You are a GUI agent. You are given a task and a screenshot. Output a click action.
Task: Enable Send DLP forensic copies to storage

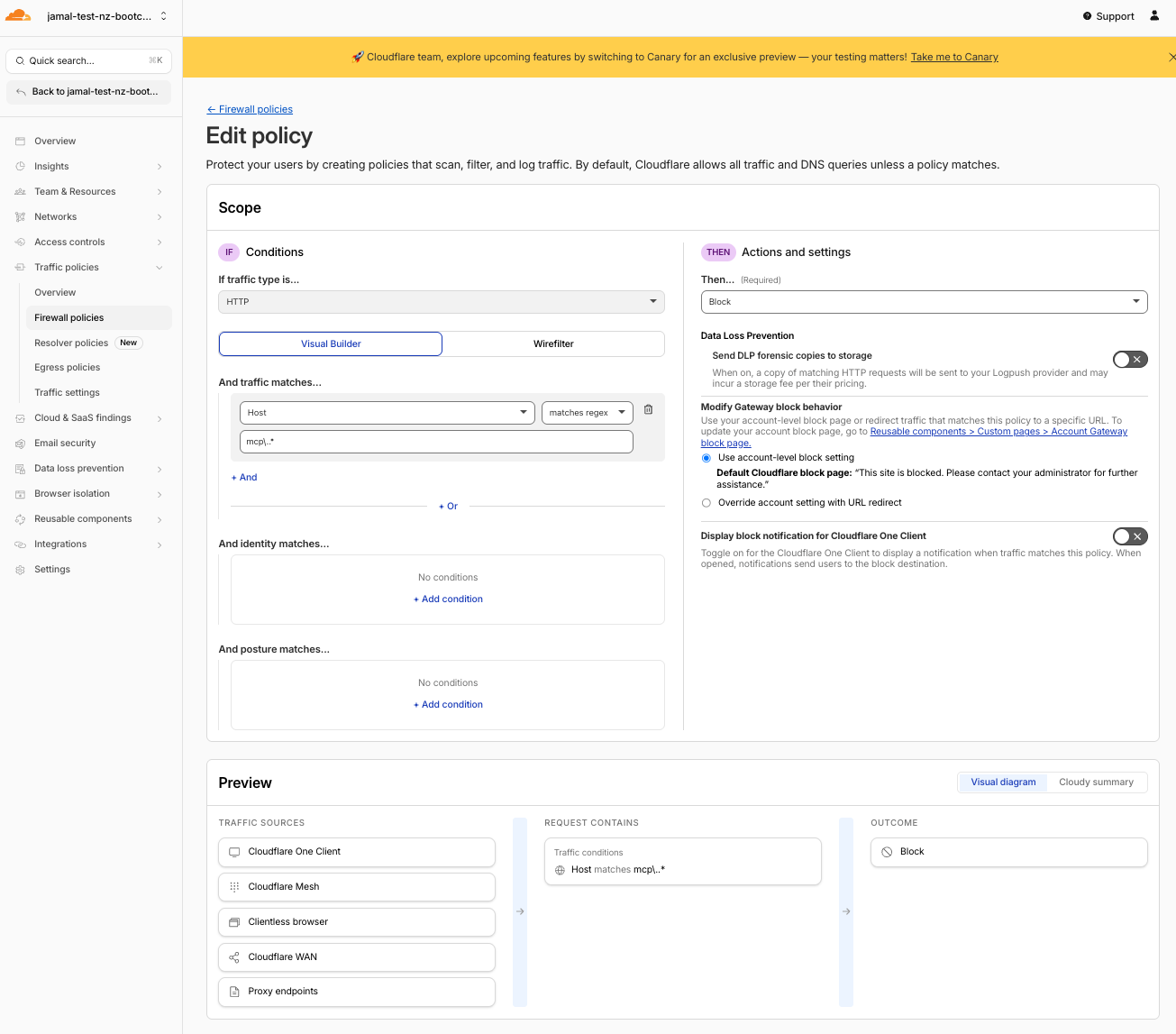point(1130,360)
